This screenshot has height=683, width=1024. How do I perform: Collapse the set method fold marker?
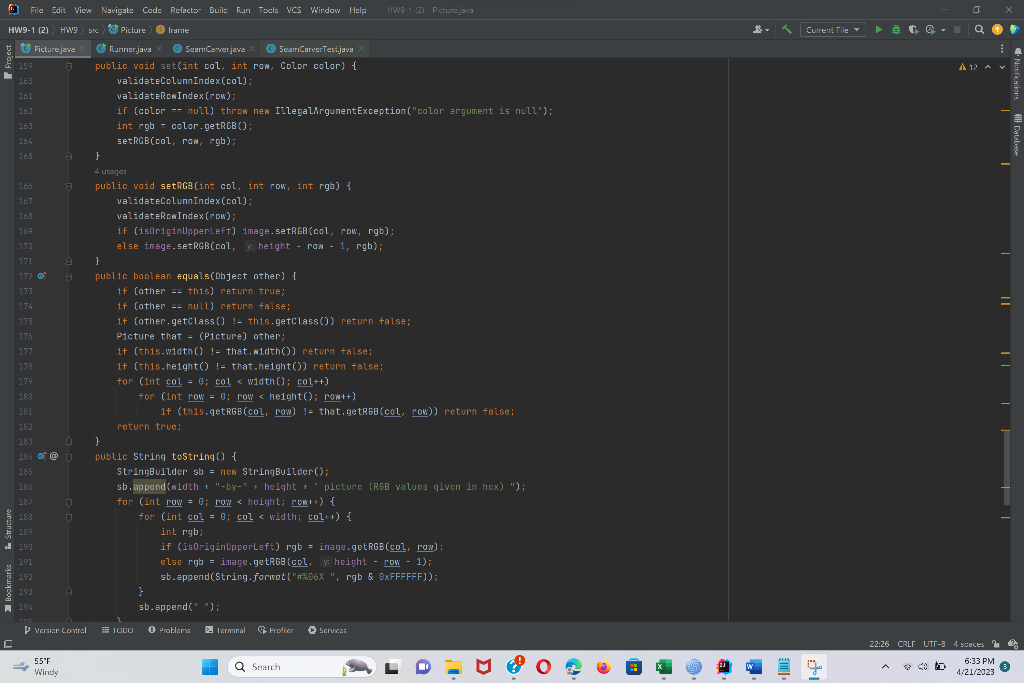69,67
